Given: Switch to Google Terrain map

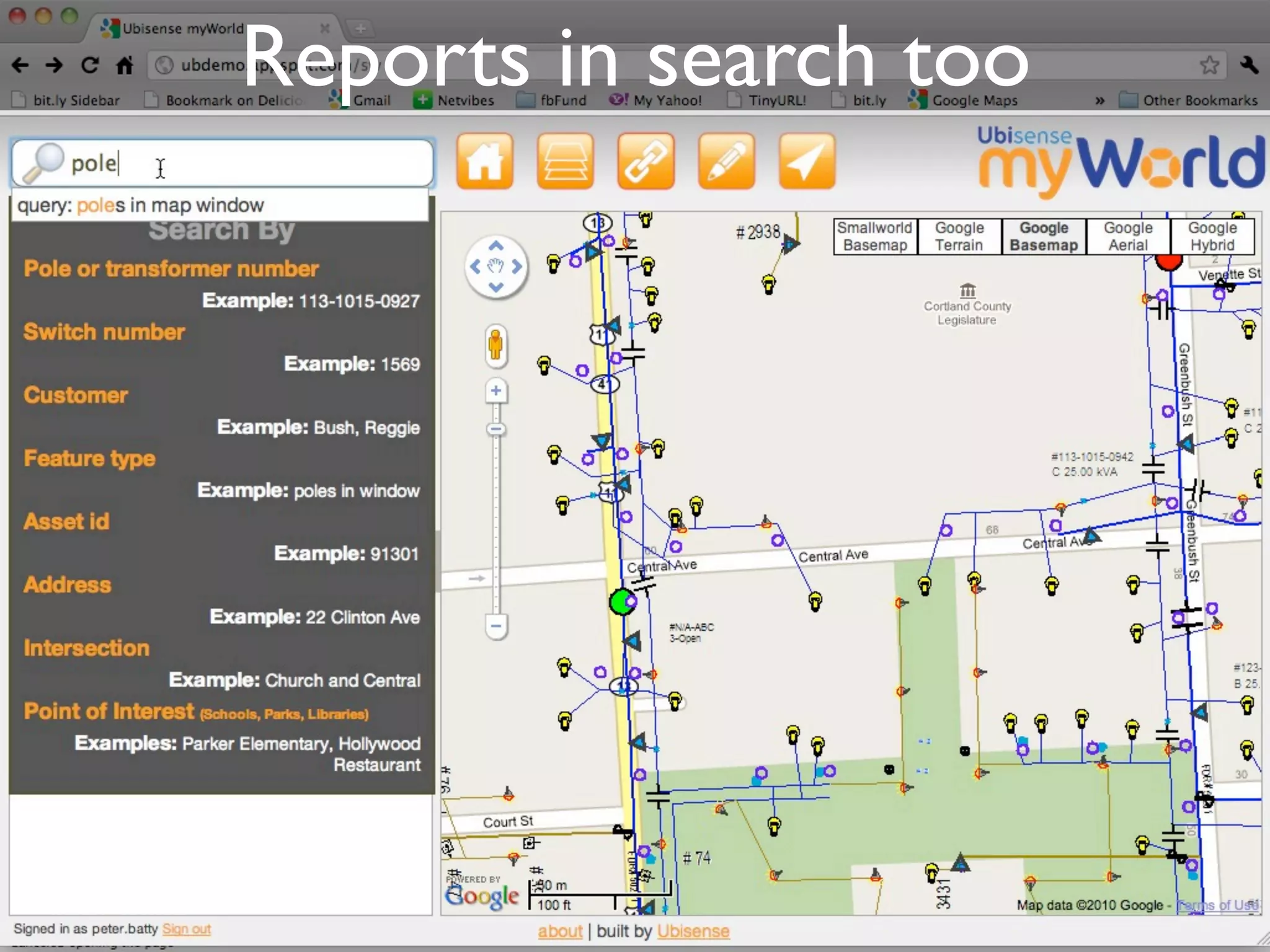Looking at the screenshot, I should pos(959,236).
